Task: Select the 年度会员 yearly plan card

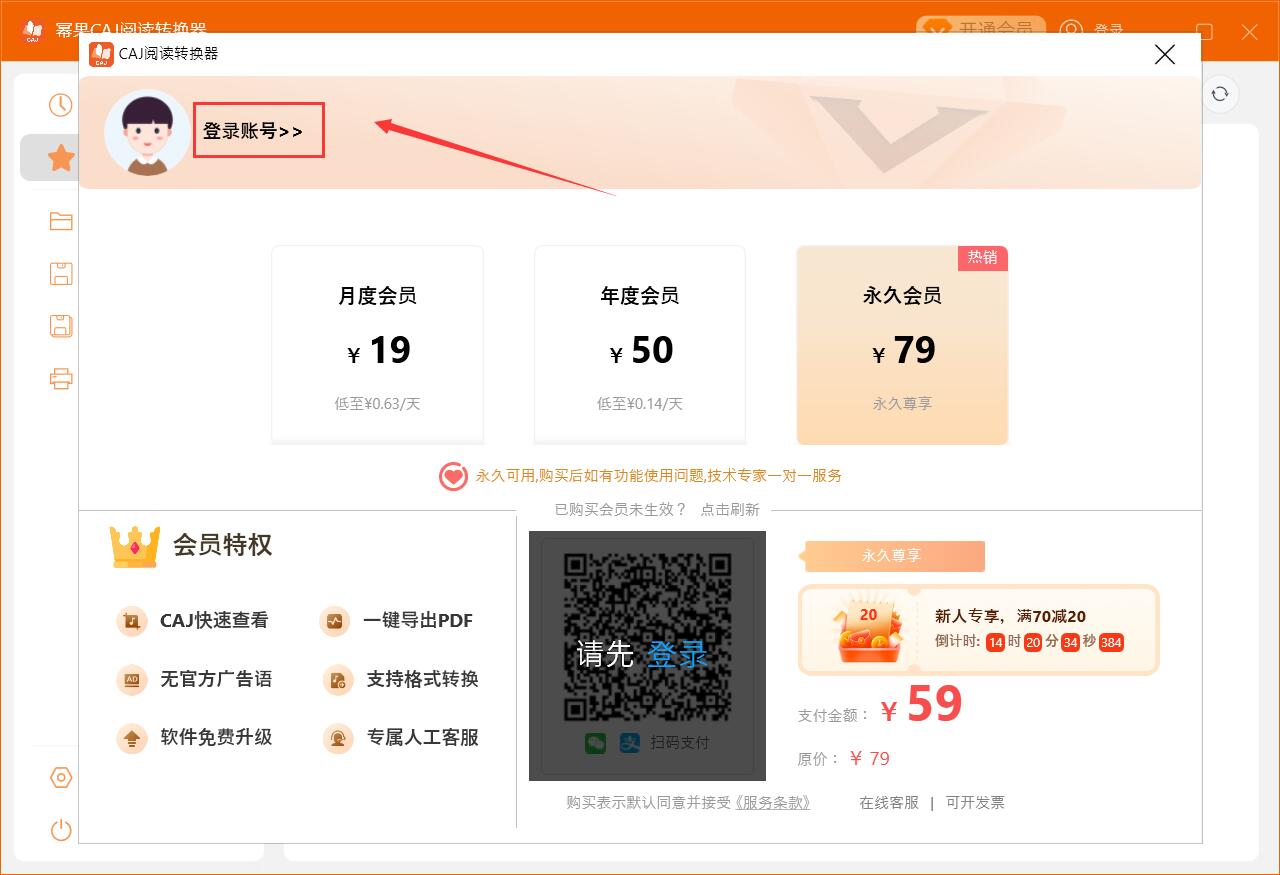Action: point(639,344)
